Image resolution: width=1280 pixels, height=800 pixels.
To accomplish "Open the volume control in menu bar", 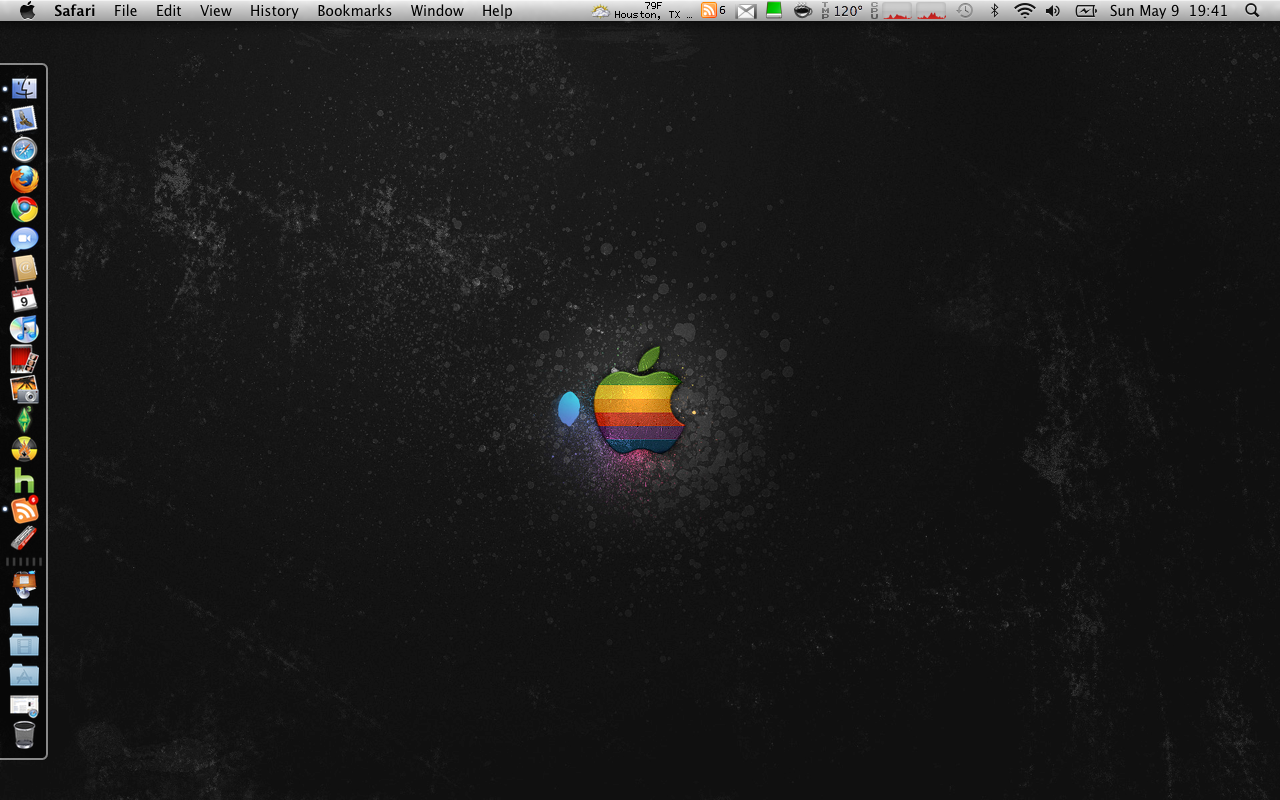I will 1053,11.
